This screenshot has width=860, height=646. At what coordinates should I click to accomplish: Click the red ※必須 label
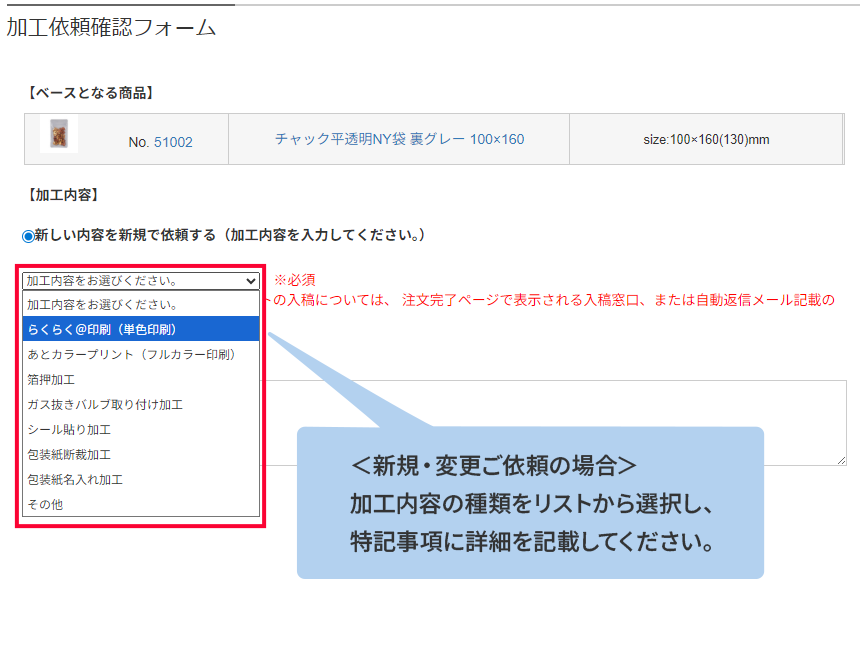[x=295, y=280]
